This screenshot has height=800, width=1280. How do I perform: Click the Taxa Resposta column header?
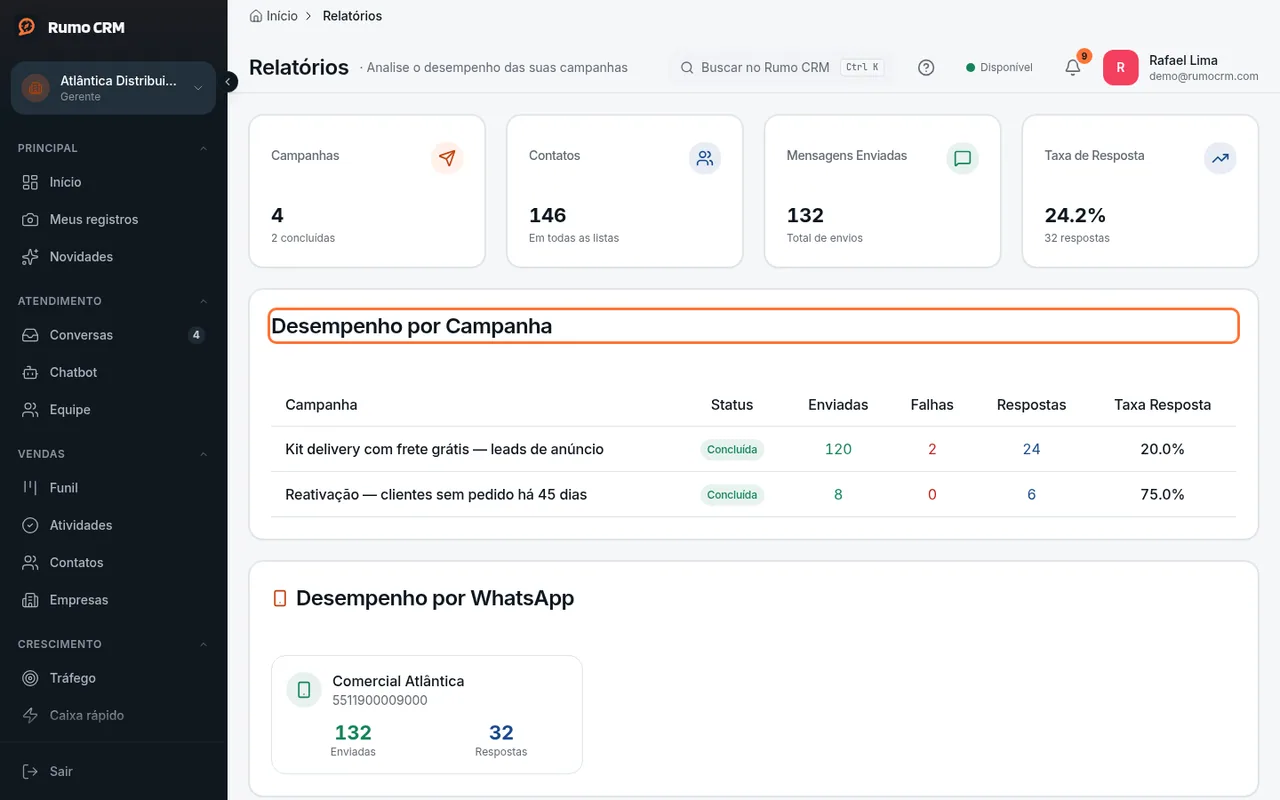[x=1162, y=405]
